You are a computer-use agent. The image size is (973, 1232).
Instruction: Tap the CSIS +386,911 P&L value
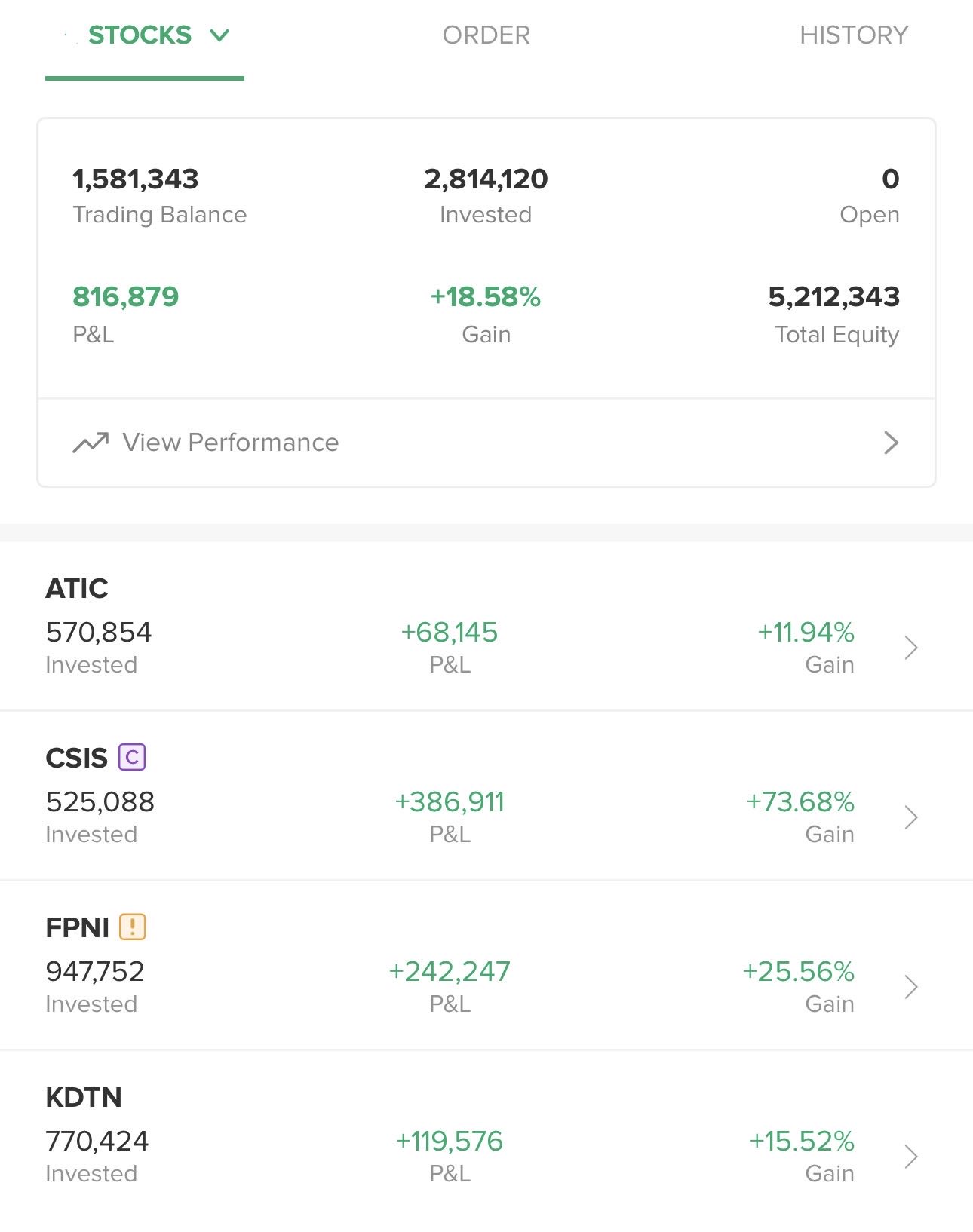[x=450, y=801]
